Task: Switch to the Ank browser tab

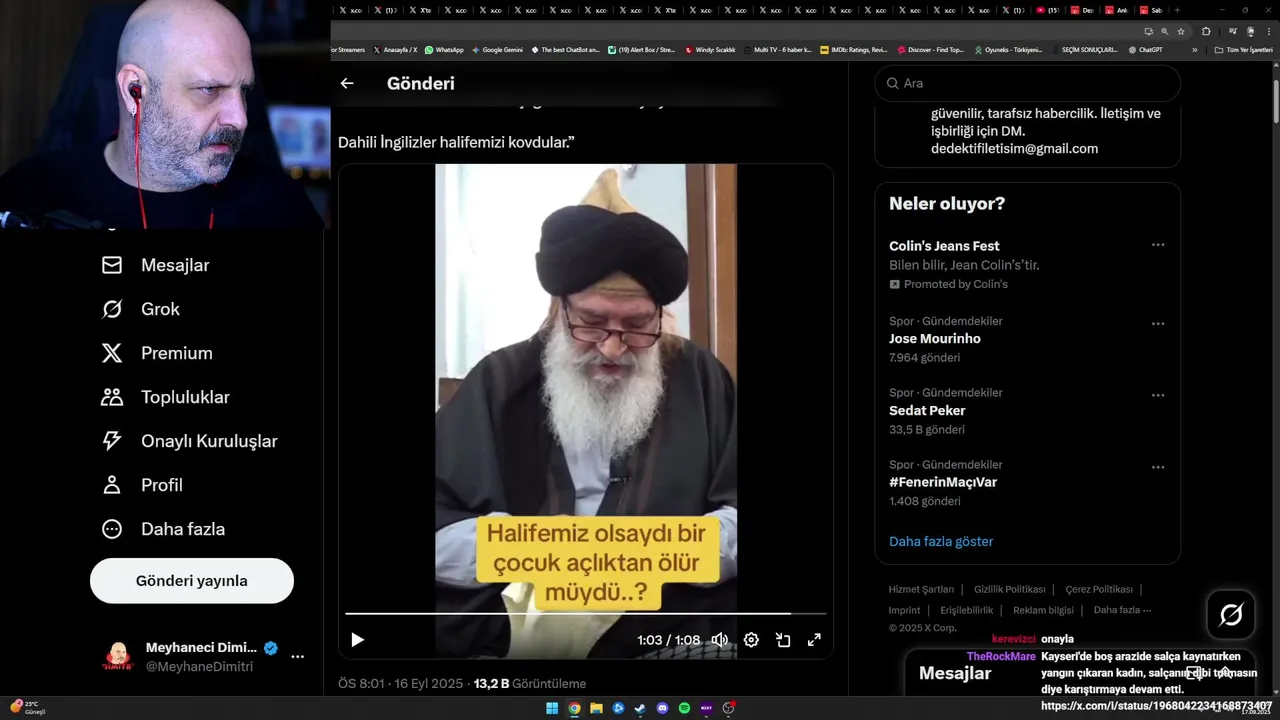Action: click(1117, 10)
